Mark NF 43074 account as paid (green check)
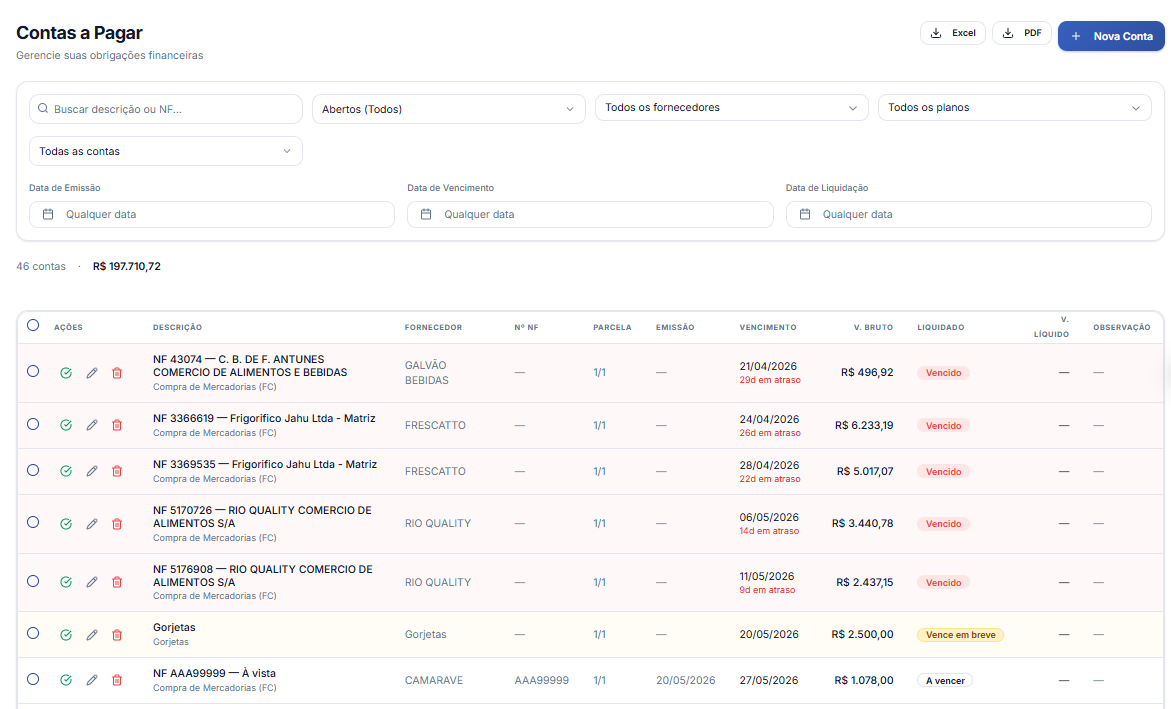This screenshot has width=1171, height=709. click(66, 373)
